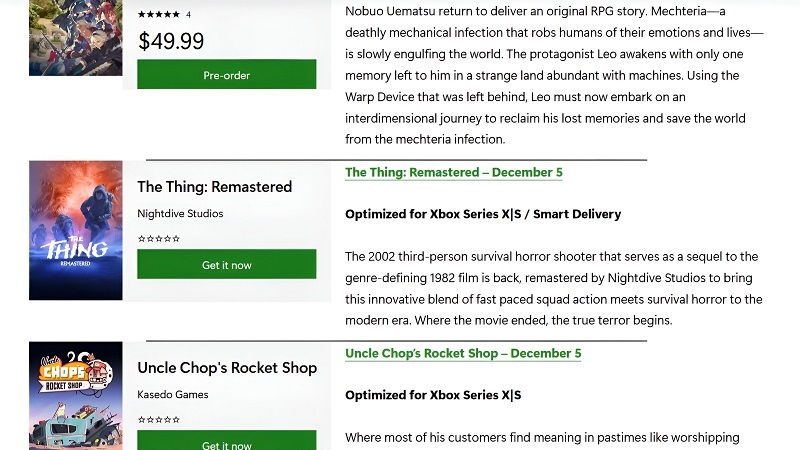This screenshot has height=450, width=800.
Task: Click Uncle Chop's Rocket Shop cover art
Action: (x=76, y=396)
